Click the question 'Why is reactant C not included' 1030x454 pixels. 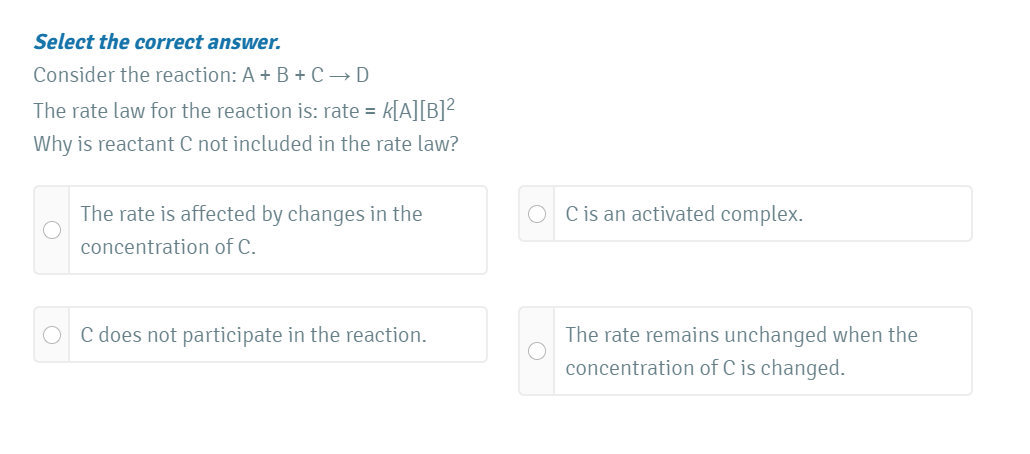(x=246, y=144)
